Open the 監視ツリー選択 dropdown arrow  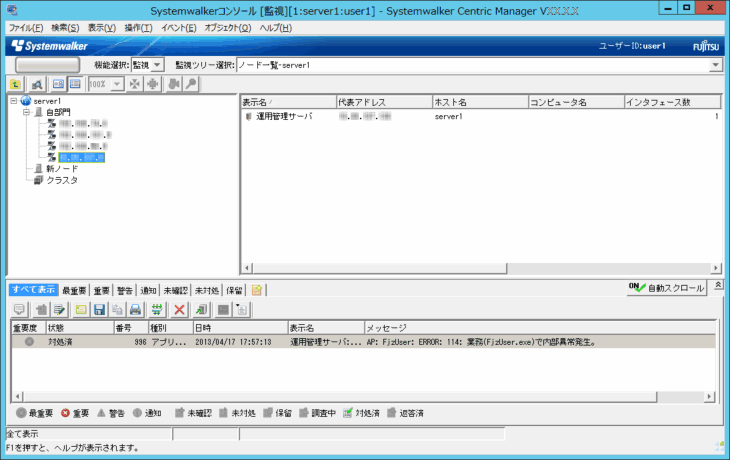click(716, 65)
